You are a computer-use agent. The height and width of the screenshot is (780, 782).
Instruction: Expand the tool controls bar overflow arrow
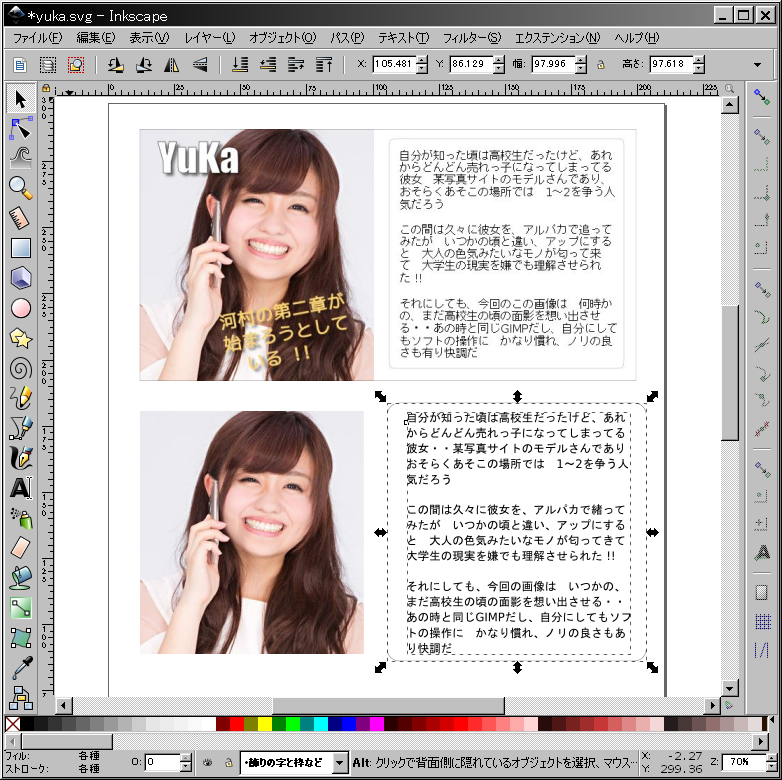pos(758,64)
